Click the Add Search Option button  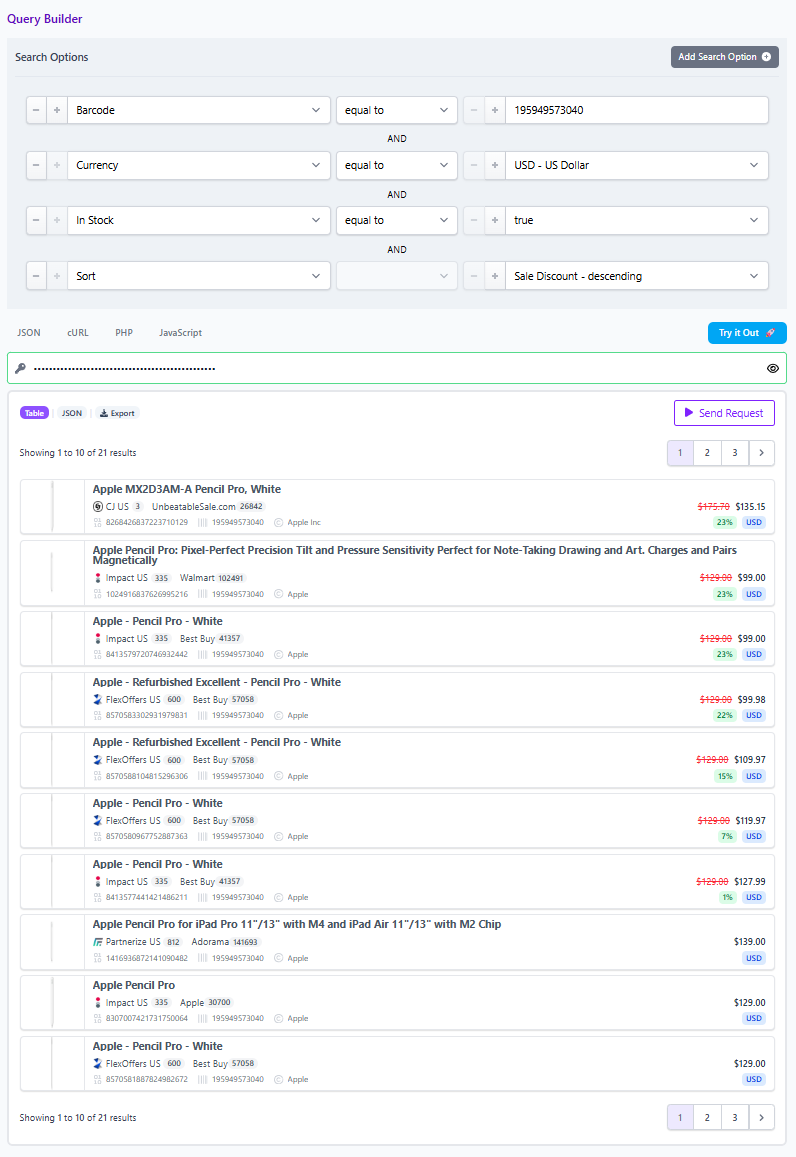(x=724, y=57)
